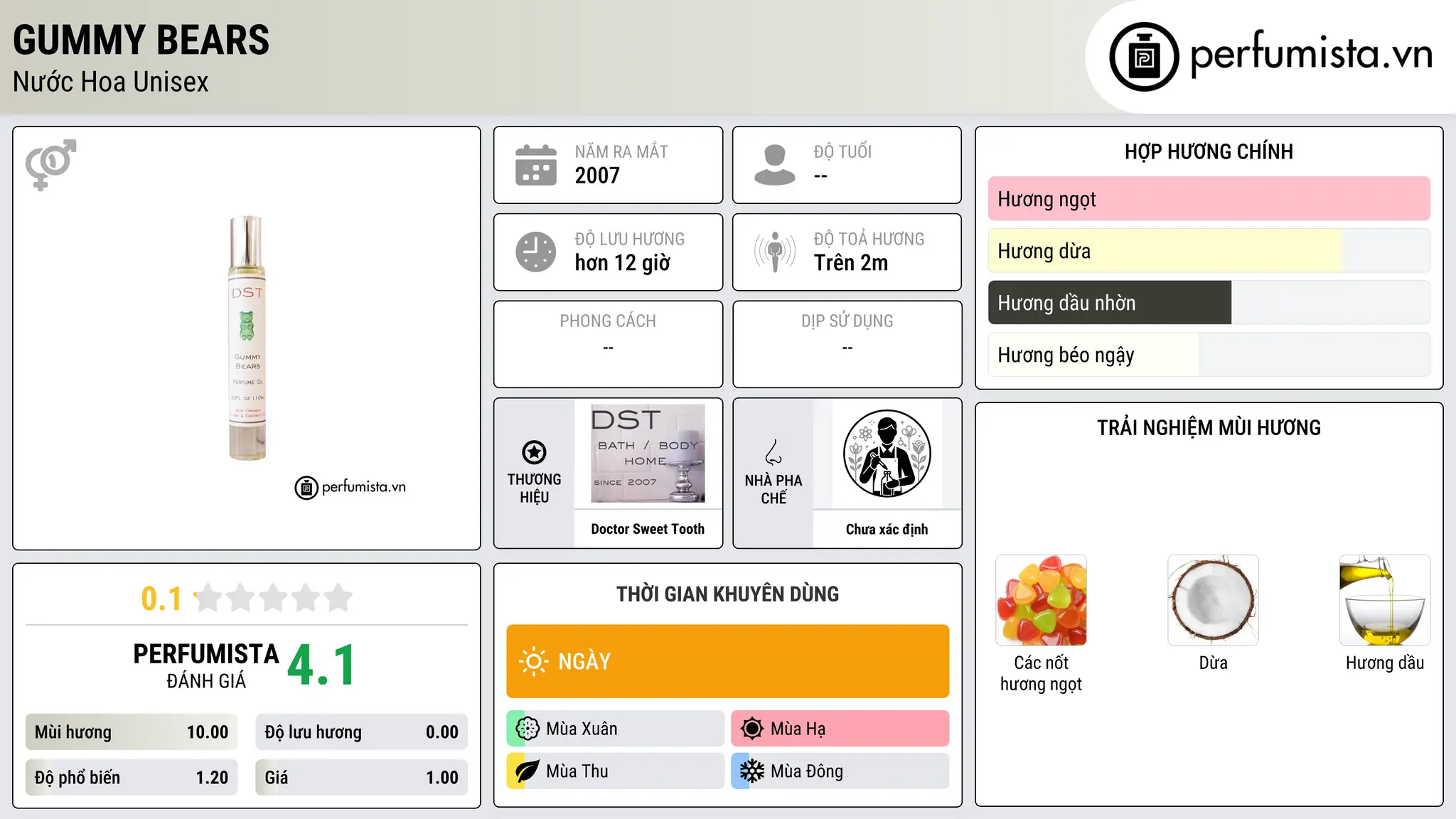Click the TRẢI NGHIỆM MÙI HƯƠNG heading
This screenshot has width=1456, height=819.
(x=1209, y=428)
